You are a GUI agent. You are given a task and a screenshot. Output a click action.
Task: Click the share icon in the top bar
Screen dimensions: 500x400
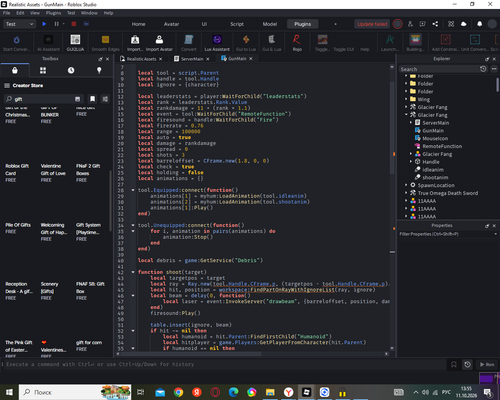pyautogui.click(x=435, y=24)
